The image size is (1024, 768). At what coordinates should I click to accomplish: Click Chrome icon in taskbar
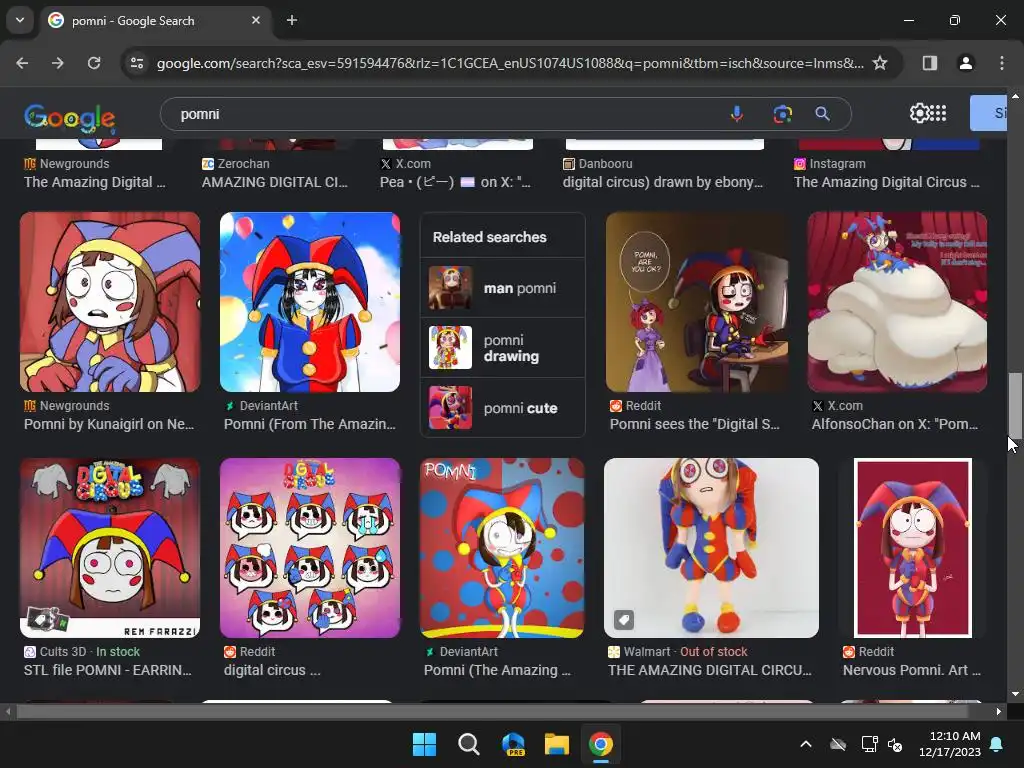click(x=601, y=744)
